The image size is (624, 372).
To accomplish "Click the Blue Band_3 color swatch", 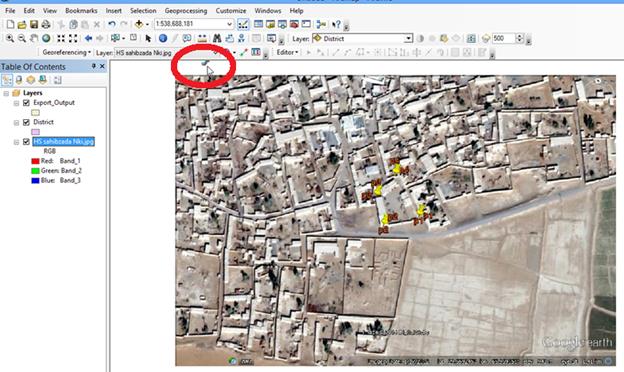I will click(x=35, y=181).
